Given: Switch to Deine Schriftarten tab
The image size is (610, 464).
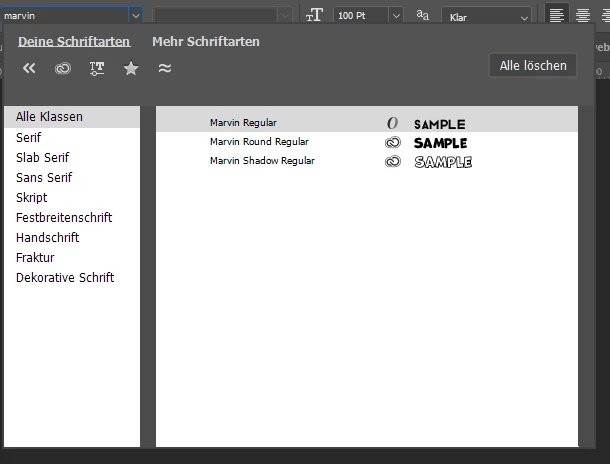Looking at the screenshot, I should coord(74,42).
